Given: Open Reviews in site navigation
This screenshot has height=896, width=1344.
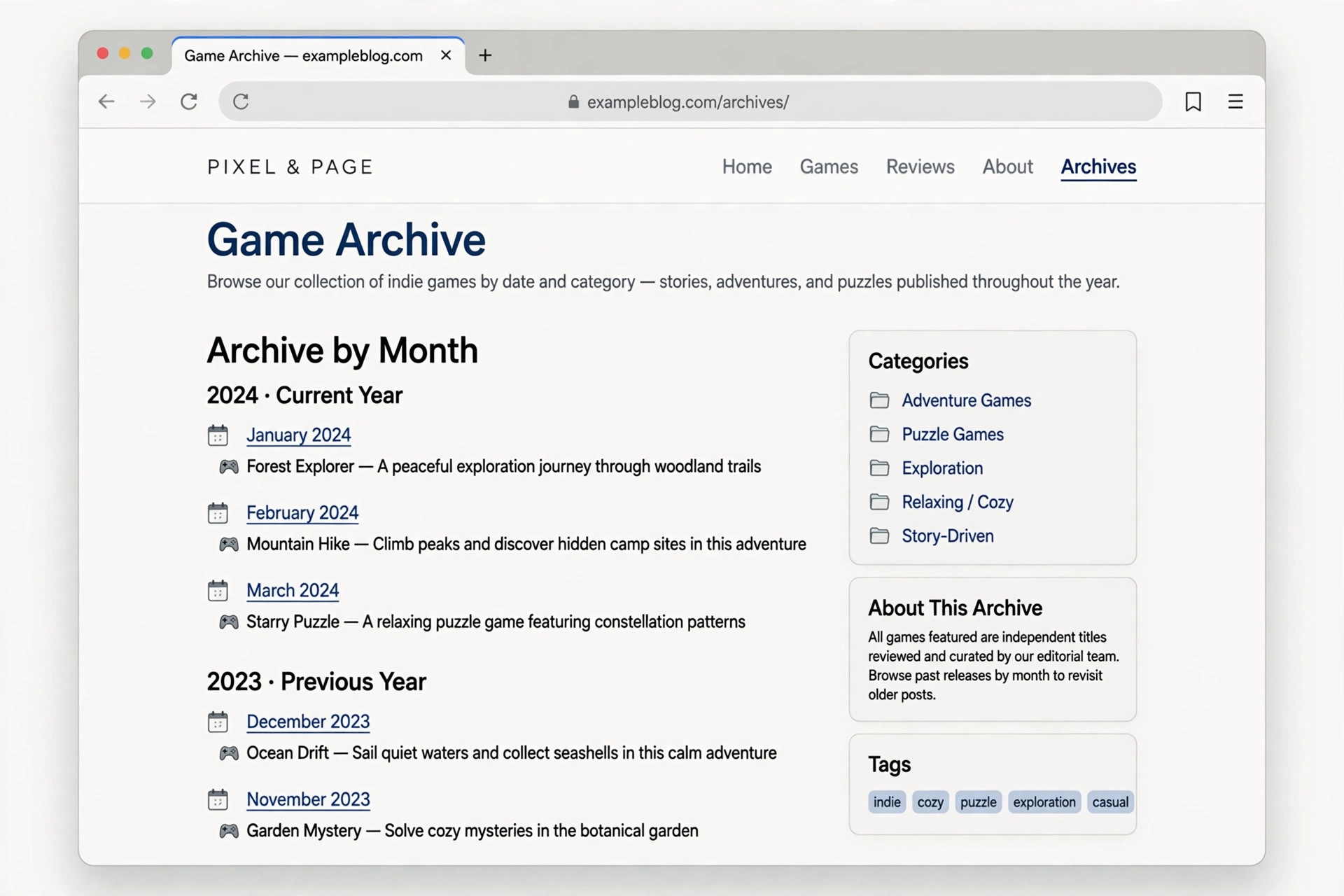Looking at the screenshot, I should pos(920,167).
